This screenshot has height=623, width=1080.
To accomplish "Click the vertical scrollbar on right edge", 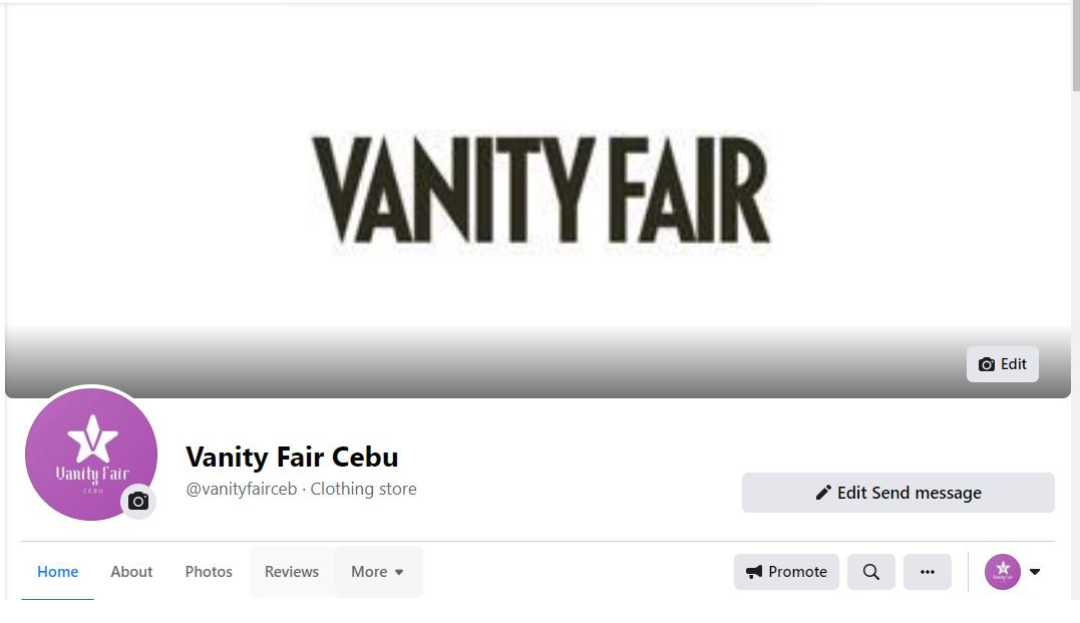I will click(1076, 48).
